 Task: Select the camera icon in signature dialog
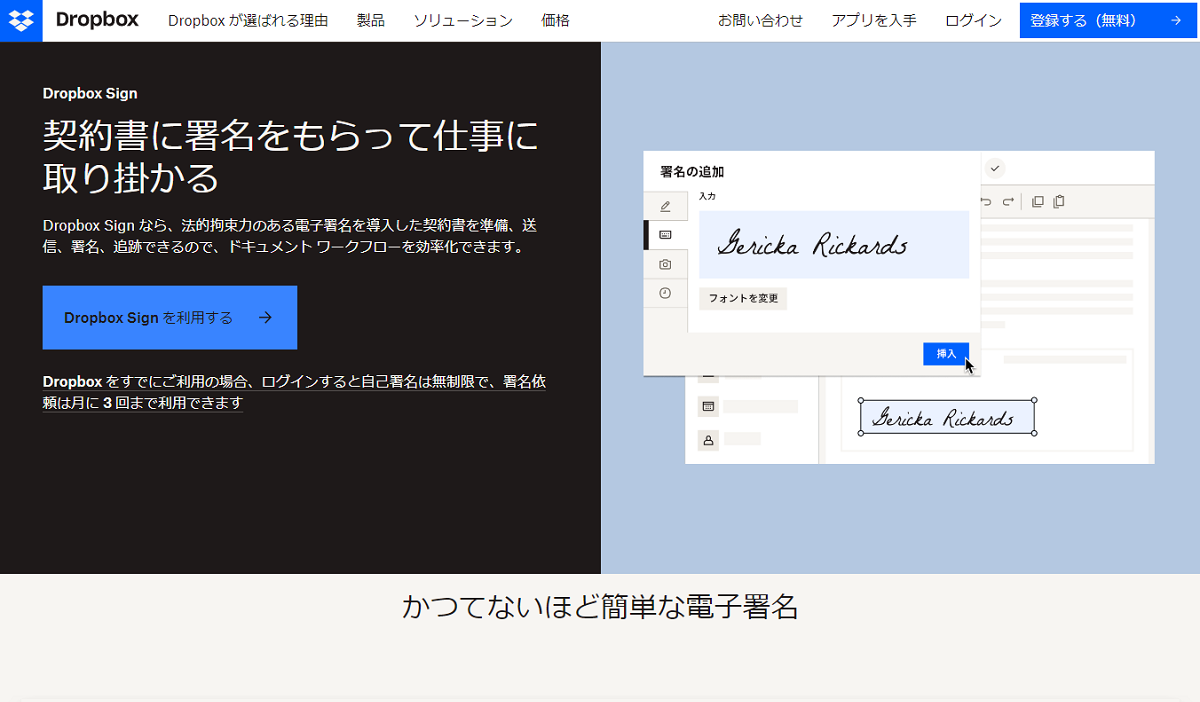point(665,264)
